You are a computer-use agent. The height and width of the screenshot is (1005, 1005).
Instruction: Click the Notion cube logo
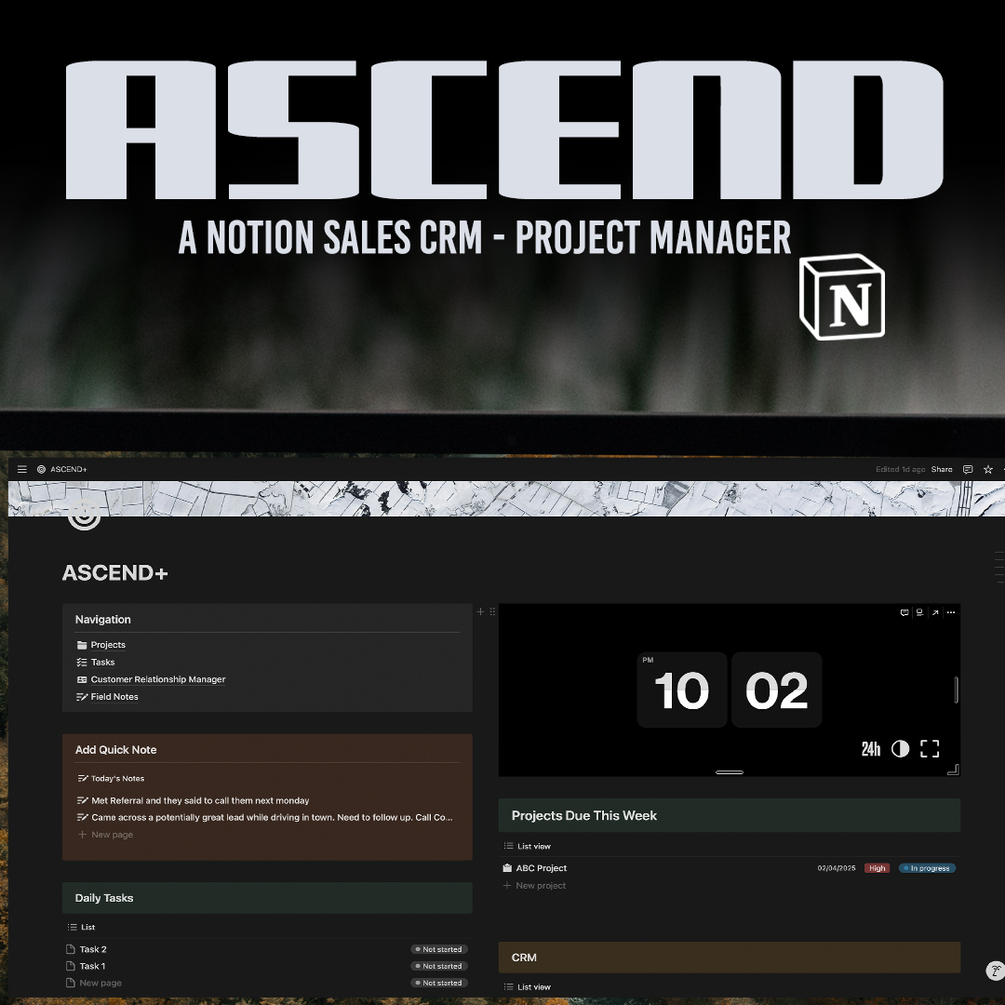pyautogui.click(x=842, y=297)
